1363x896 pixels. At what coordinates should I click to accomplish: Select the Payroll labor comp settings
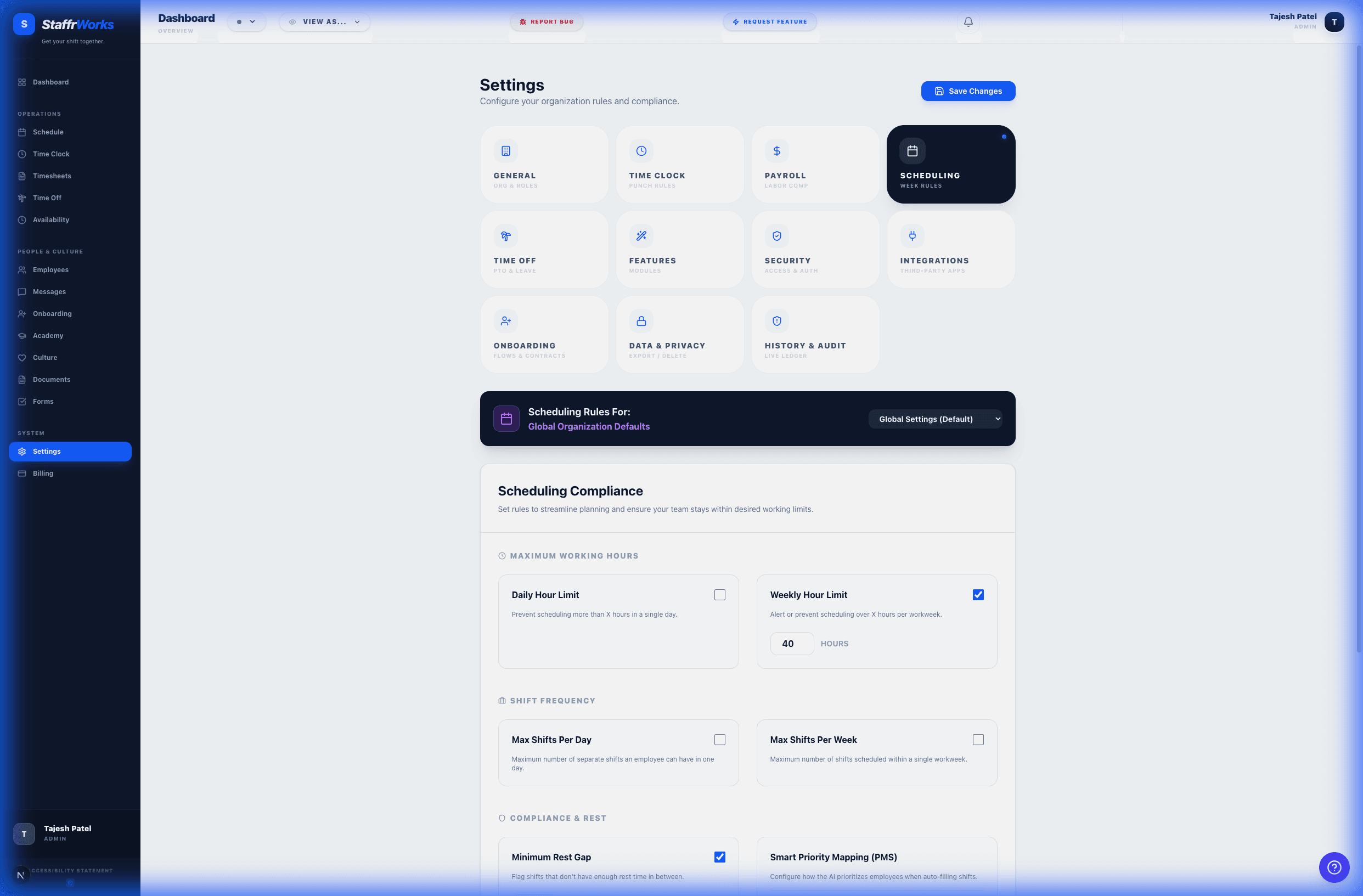coord(815,164)
